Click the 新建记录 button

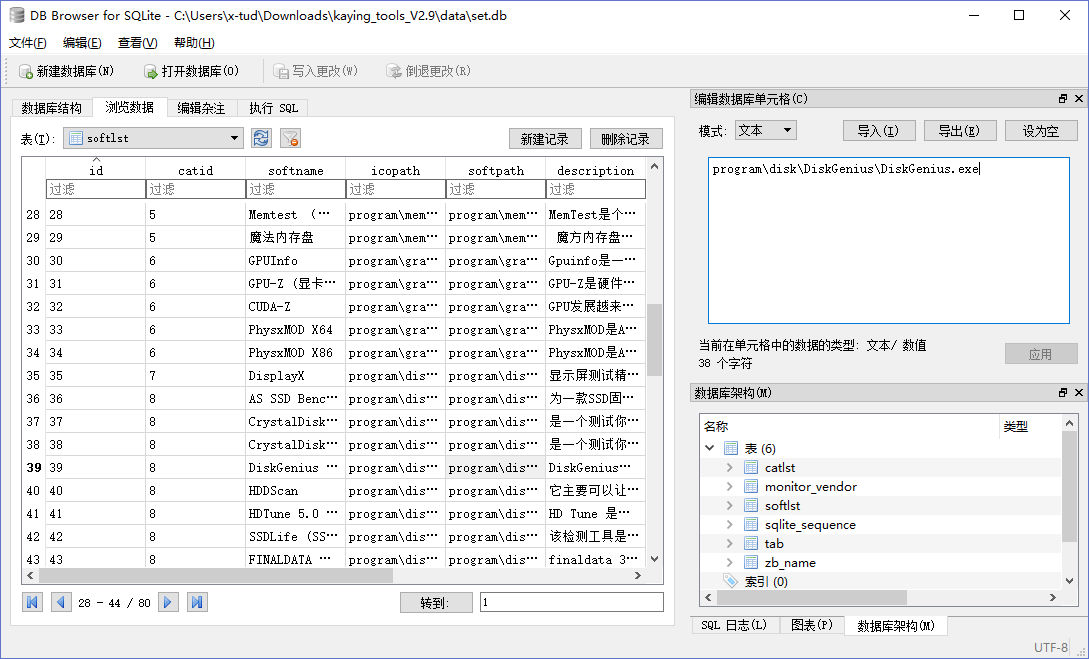pyautogui.click(x=544, y=139)
